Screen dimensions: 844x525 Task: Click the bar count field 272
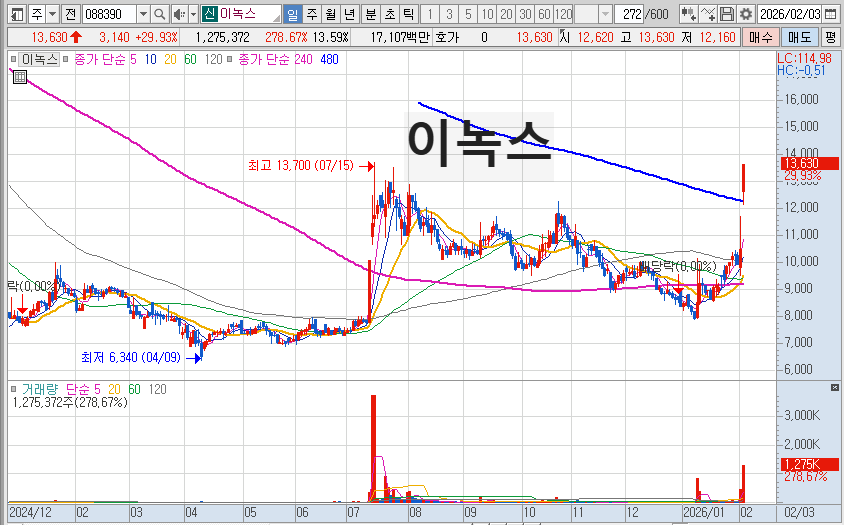point(630,14)
